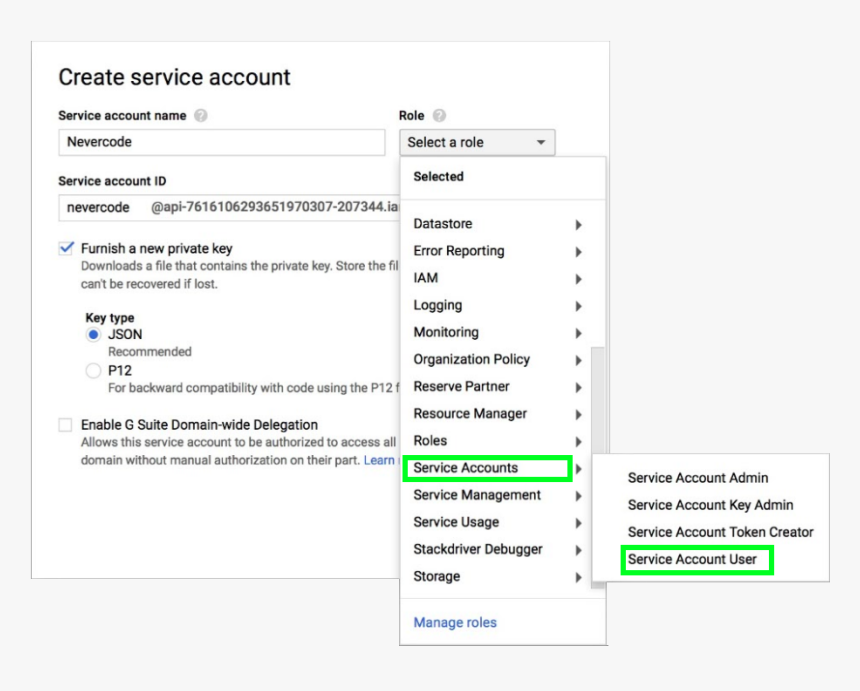Choose Logging in the role menu
This screenshot has width=860, height=691.
click(x=438, y=305)
